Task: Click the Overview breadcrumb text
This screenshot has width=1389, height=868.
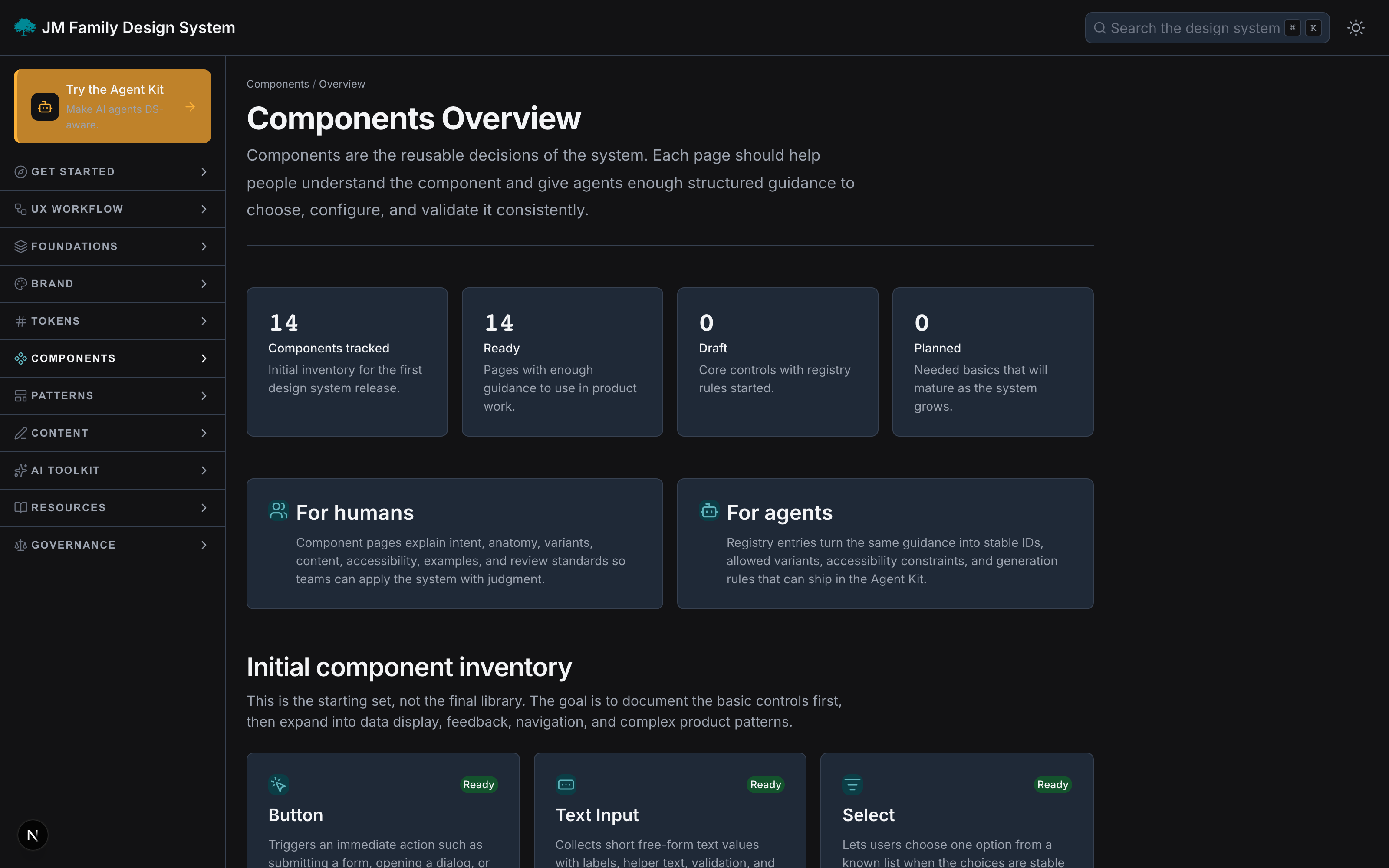Action: pyautogui.click(x=342, y=84)
